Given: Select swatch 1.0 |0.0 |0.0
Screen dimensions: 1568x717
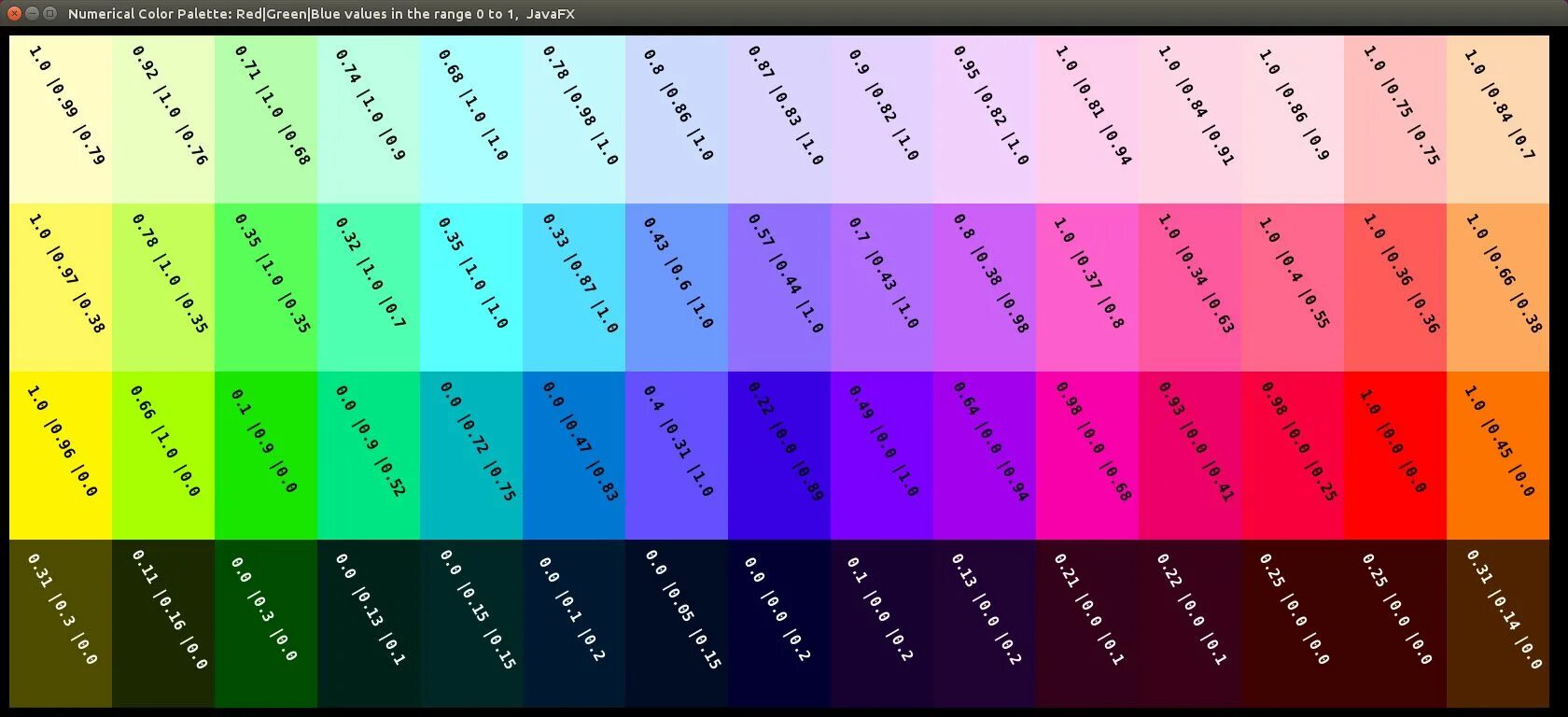Looking at the screenshot, I should coord(1395,456).
